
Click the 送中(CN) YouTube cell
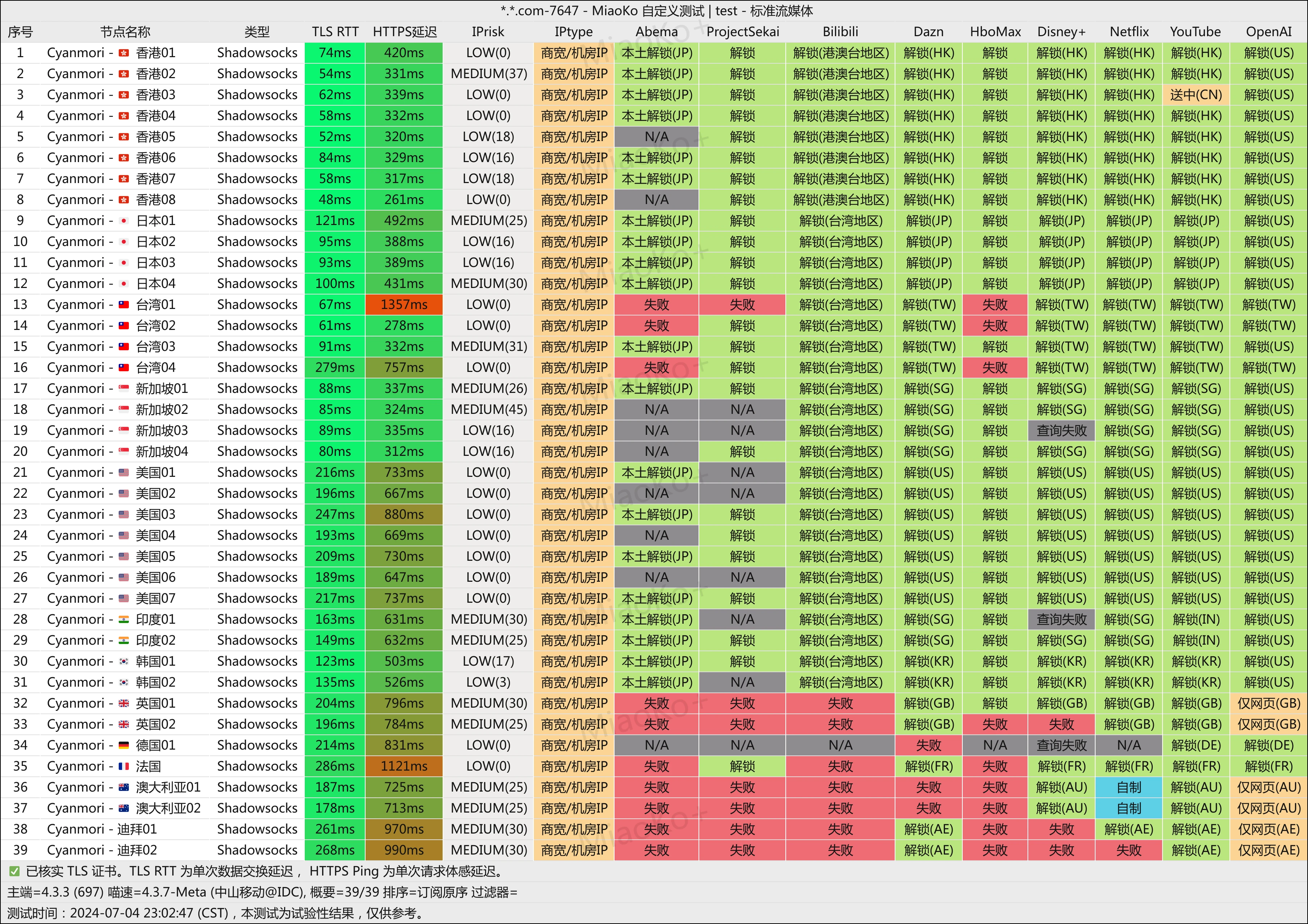(1196, 95)
